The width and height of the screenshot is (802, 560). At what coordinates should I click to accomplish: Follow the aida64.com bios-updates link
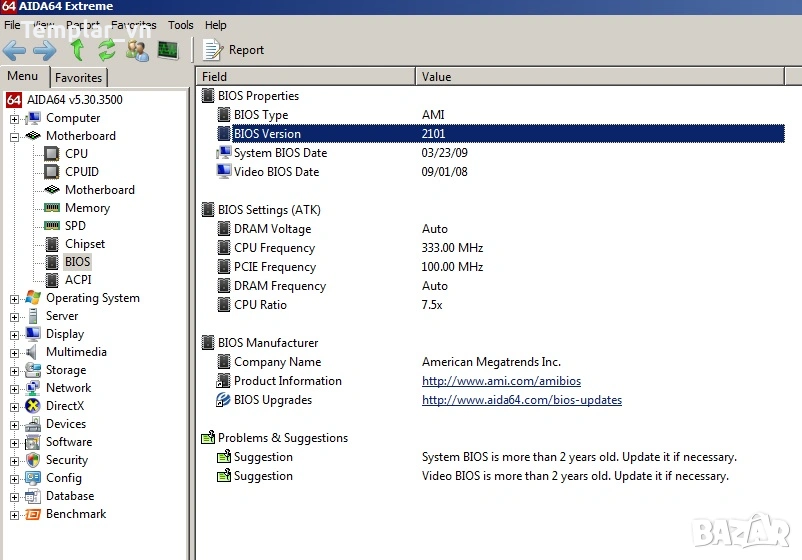521,400
